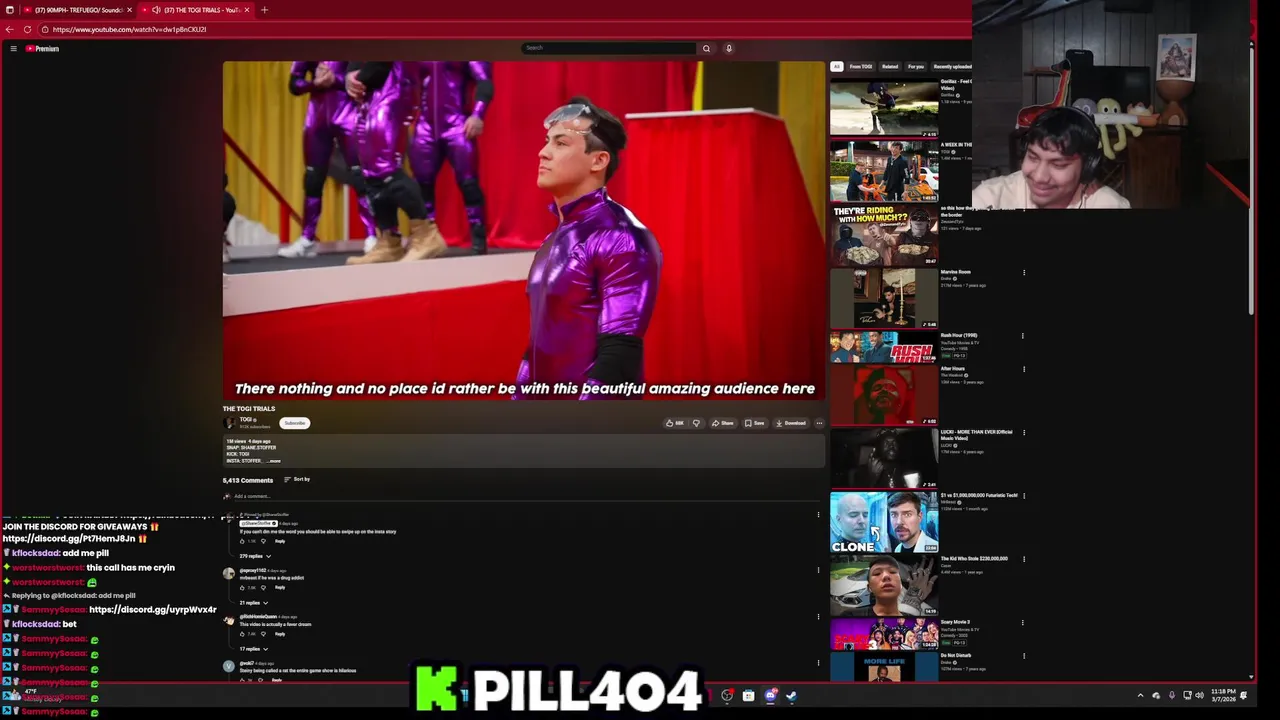Select the From TOGI filter chip
Screen dimensions: 1280x720
click(861, 66)
